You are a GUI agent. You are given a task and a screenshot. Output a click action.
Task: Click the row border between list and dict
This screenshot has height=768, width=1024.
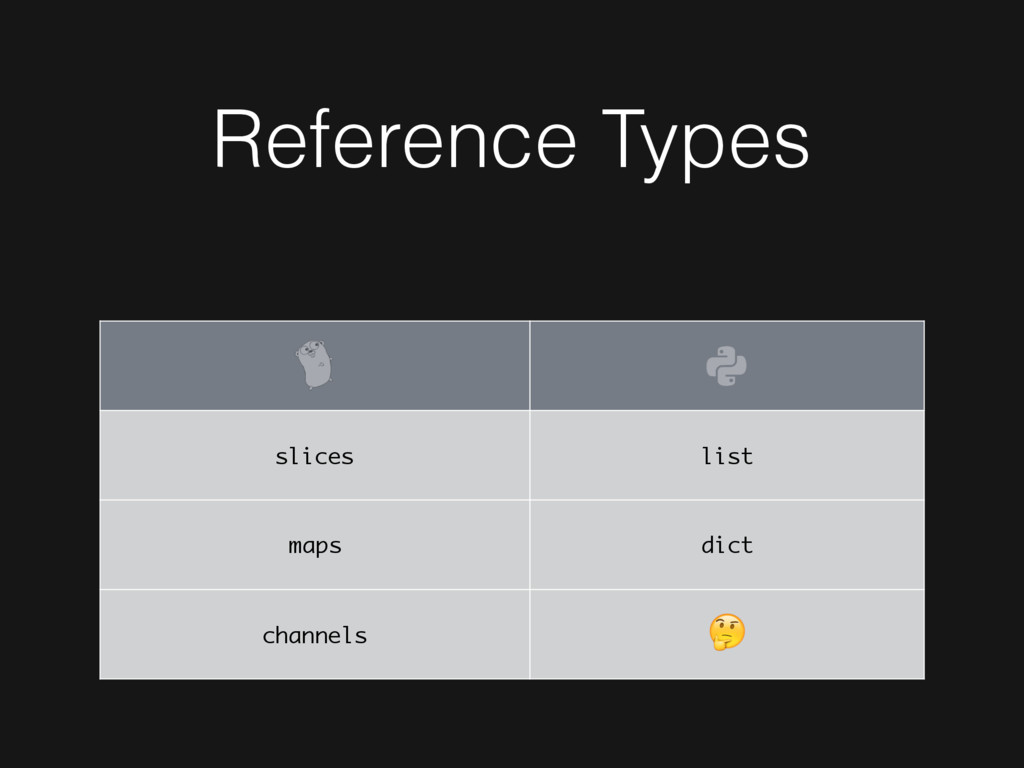coord(727,500)
